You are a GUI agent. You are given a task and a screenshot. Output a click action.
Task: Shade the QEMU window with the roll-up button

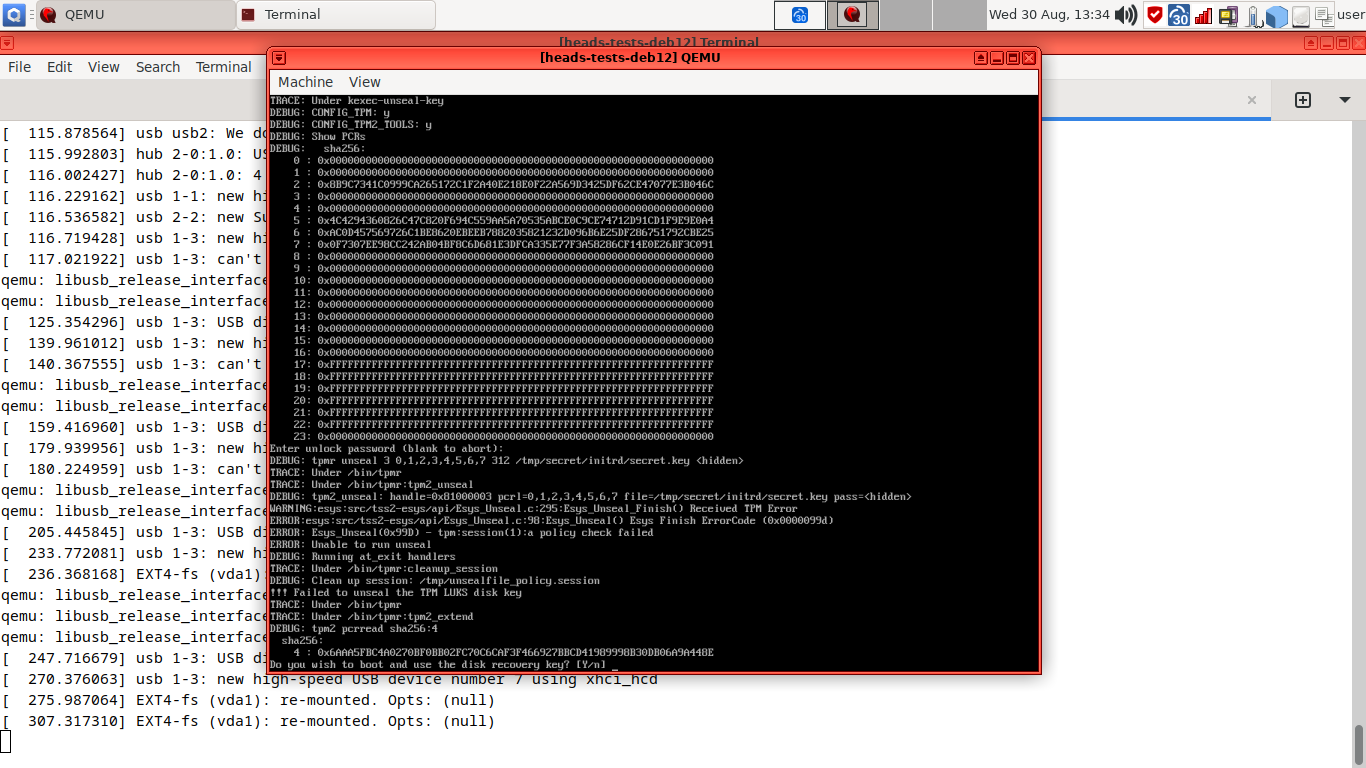980,58
